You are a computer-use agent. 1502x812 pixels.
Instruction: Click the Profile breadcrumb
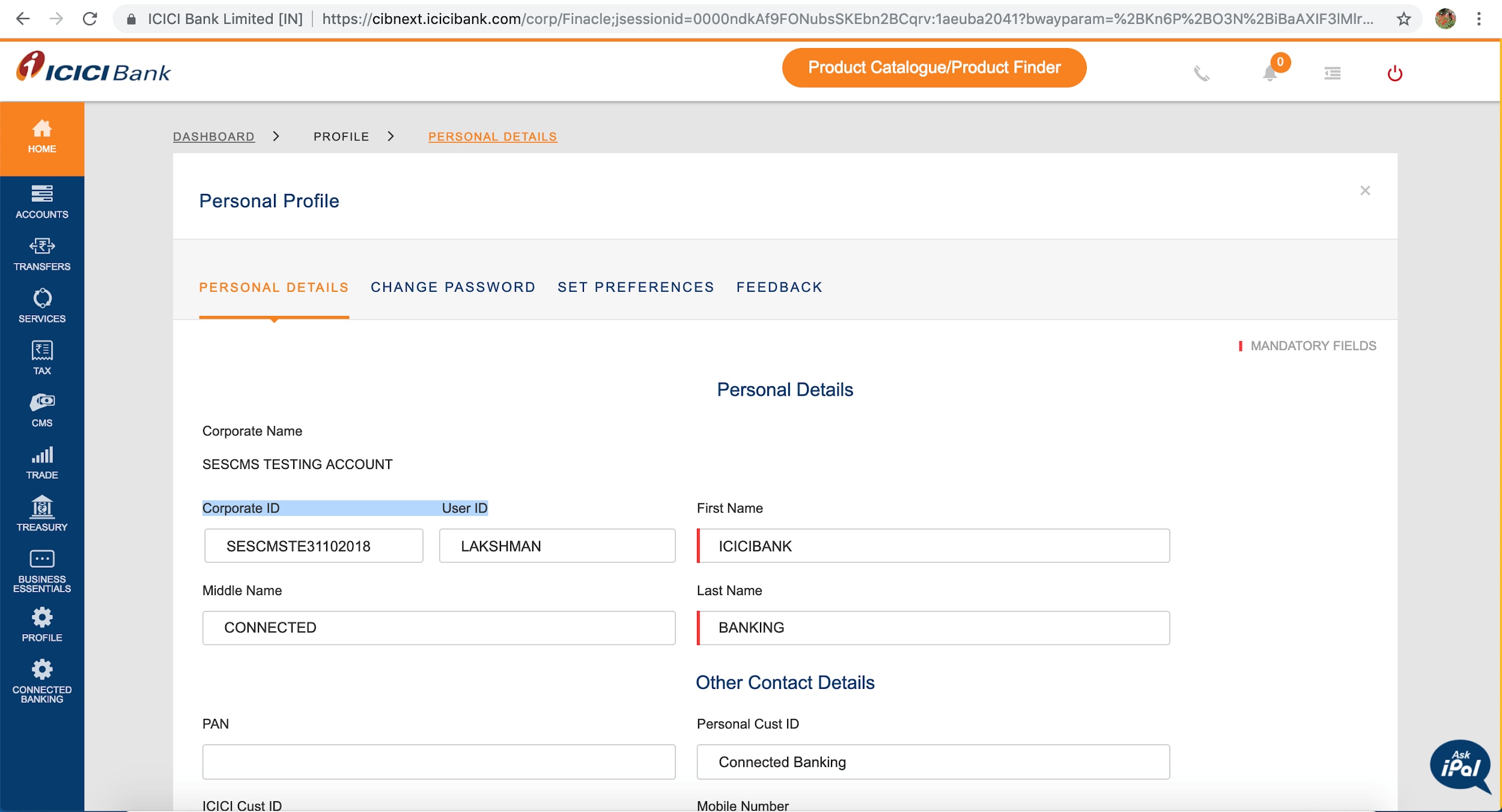click(x=341, y=136)
